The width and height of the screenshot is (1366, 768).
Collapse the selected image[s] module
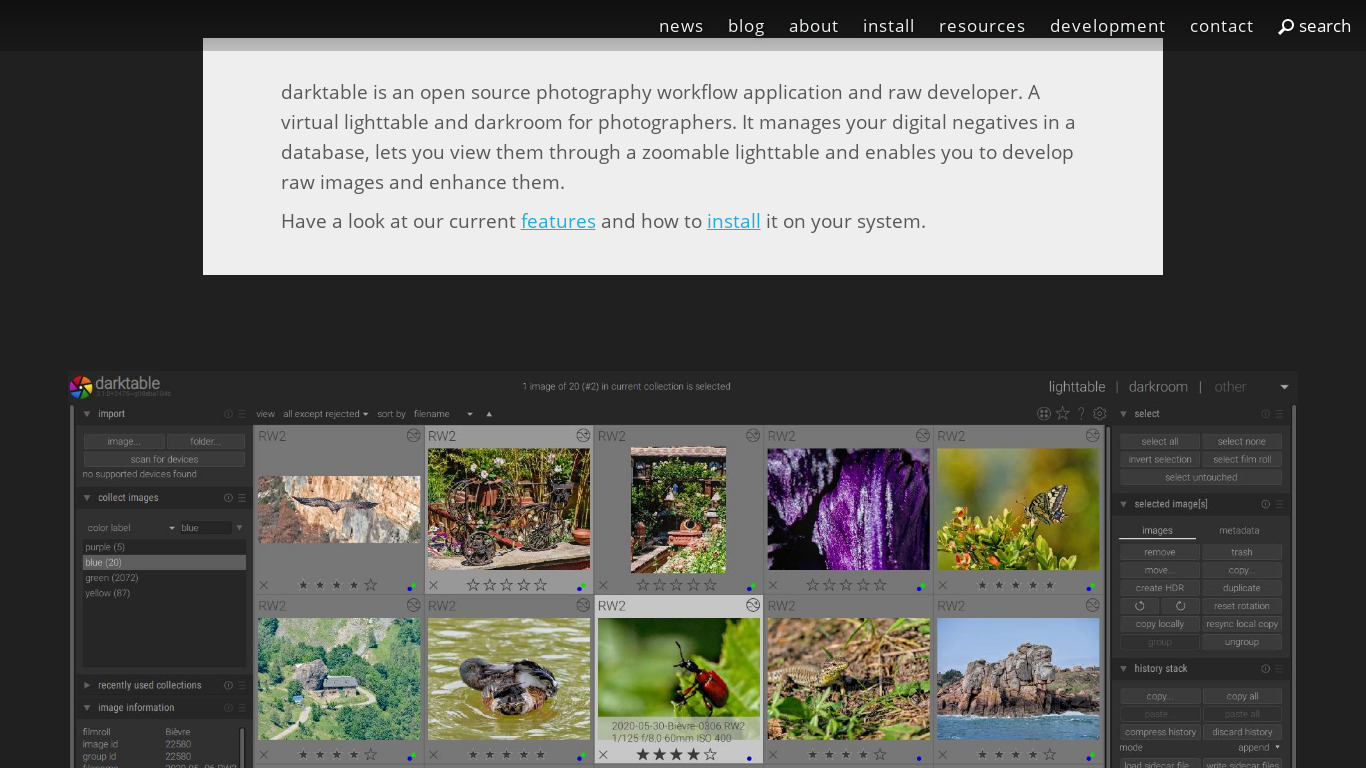(1123, 505)
